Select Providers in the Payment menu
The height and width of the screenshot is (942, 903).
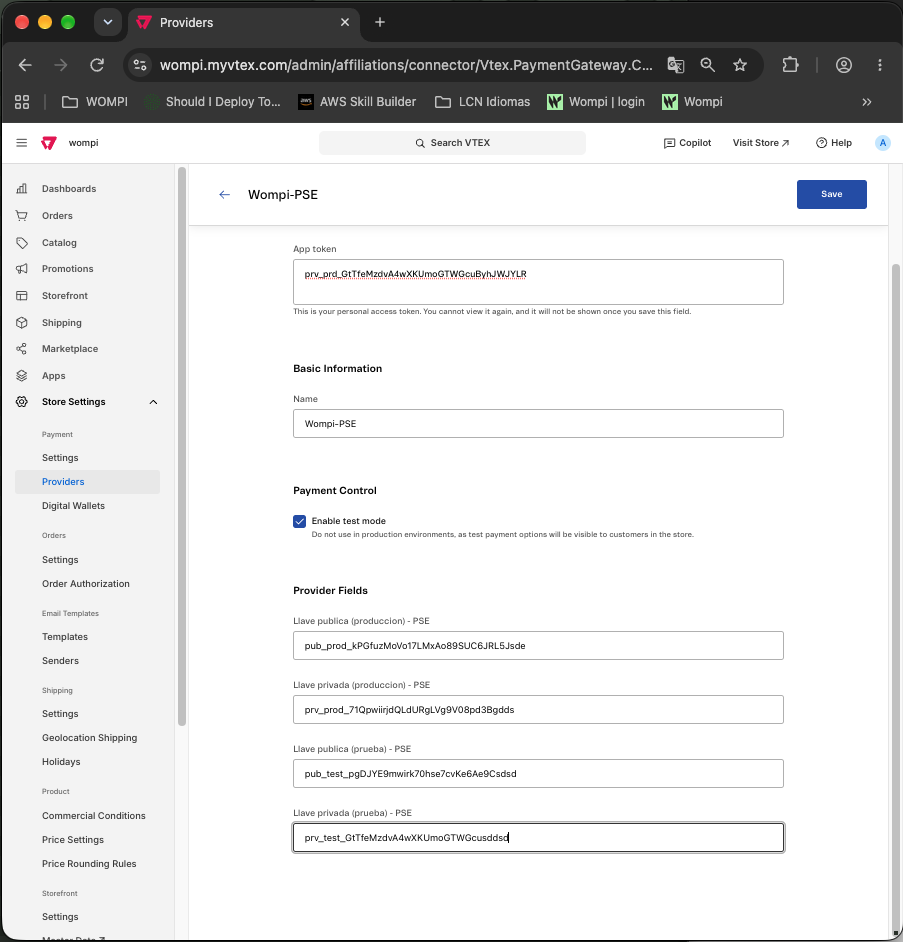(x=88, y=482)
